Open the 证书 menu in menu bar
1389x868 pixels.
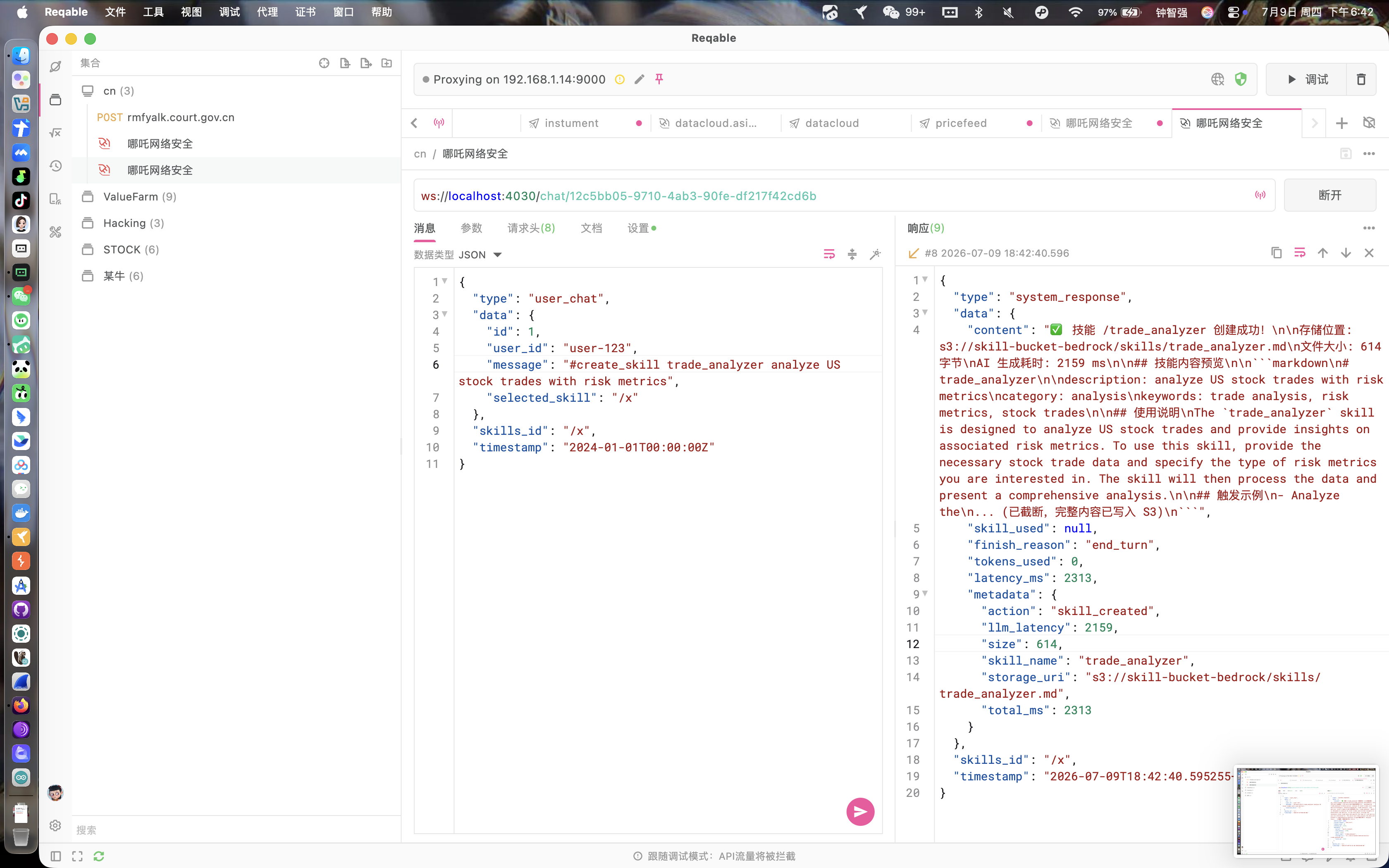(x=305, y=12)
